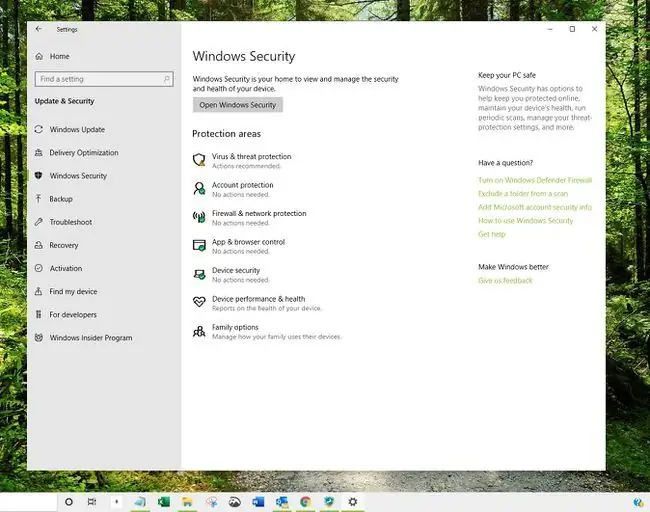The width and height of the screenshot is (650, 512).
Task: Open Device performance & health area
Action: tap(257, 303)
